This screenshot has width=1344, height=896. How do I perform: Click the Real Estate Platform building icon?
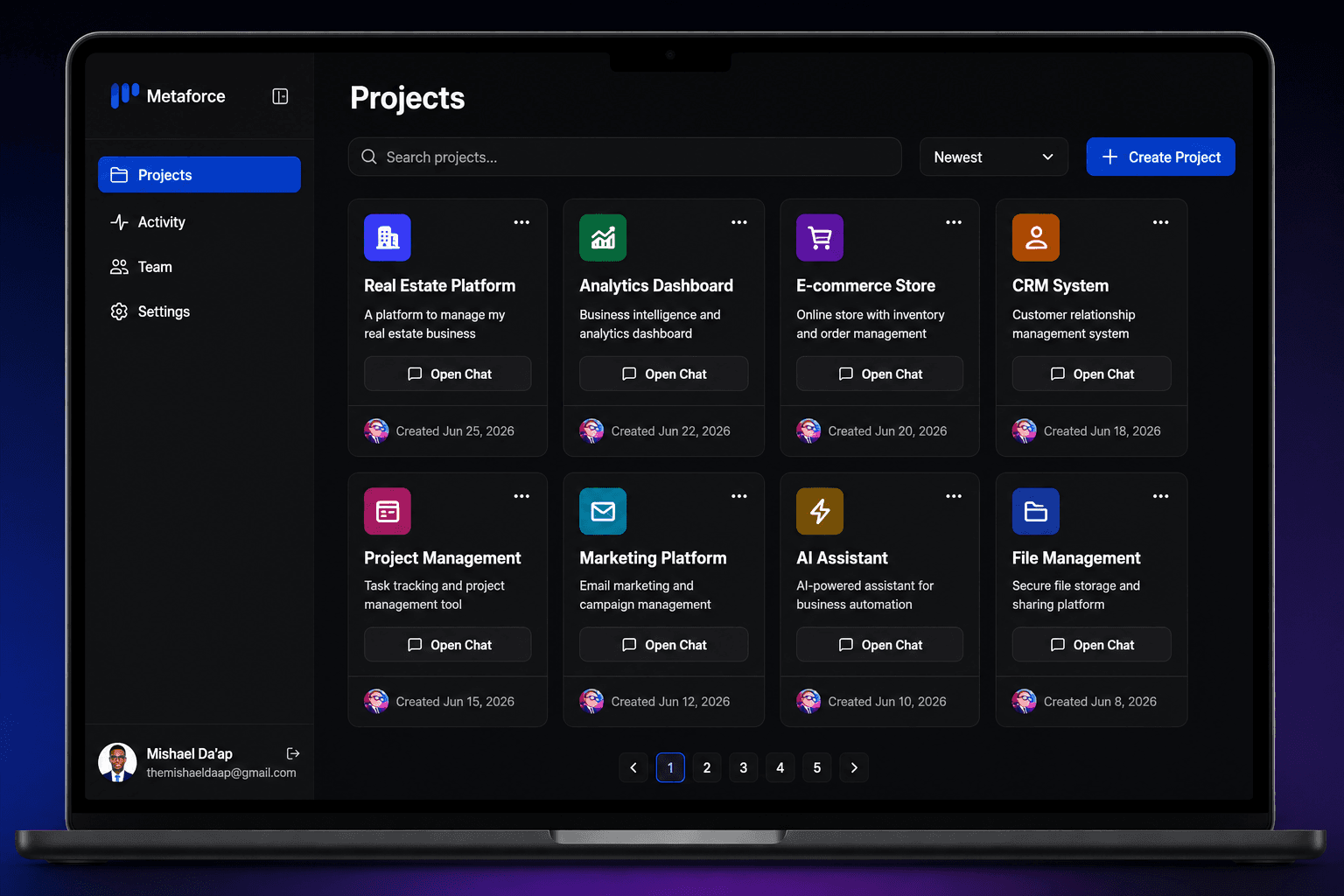388,237
